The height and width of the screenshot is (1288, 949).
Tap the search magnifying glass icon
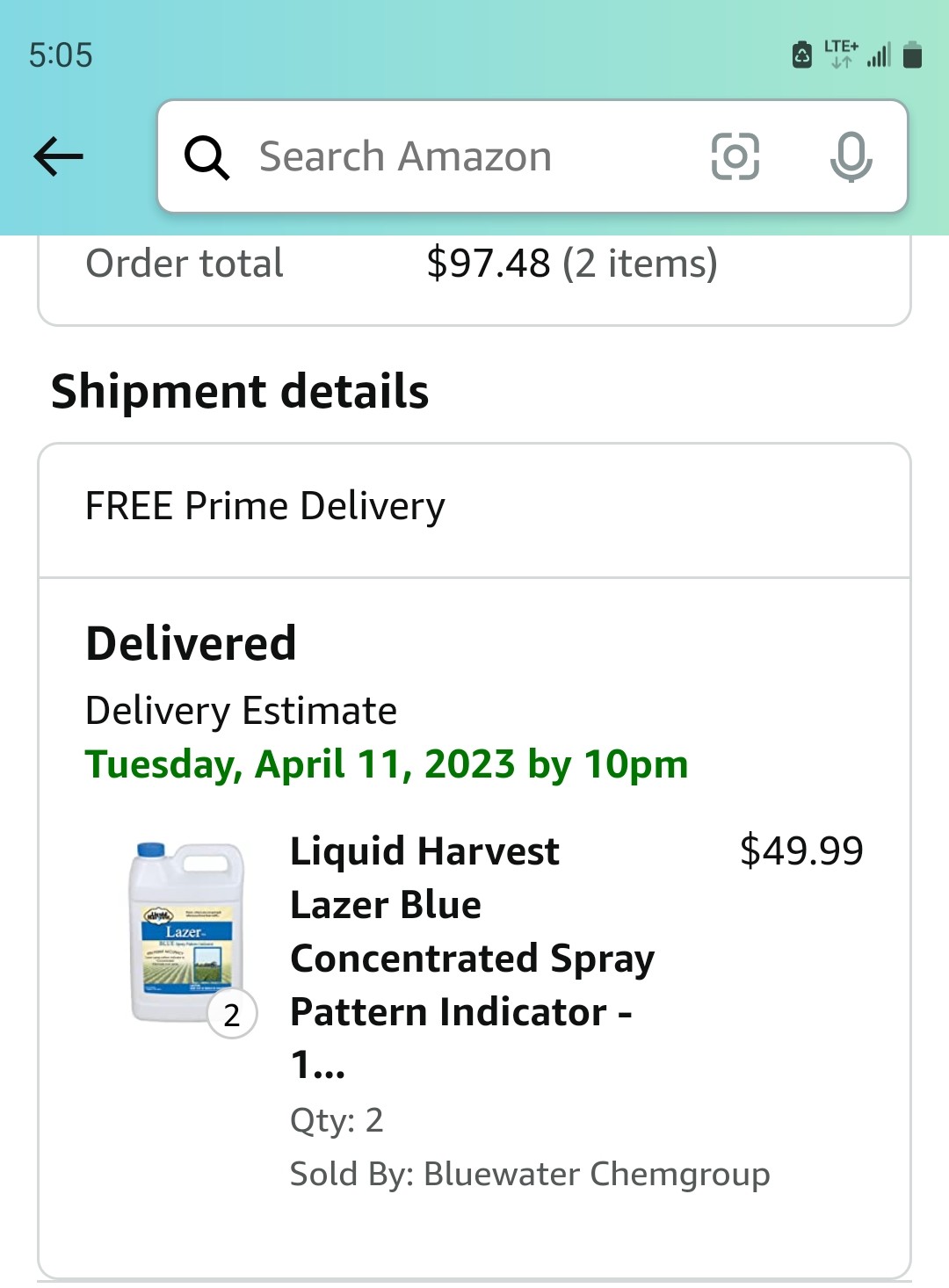coord(206,158)
